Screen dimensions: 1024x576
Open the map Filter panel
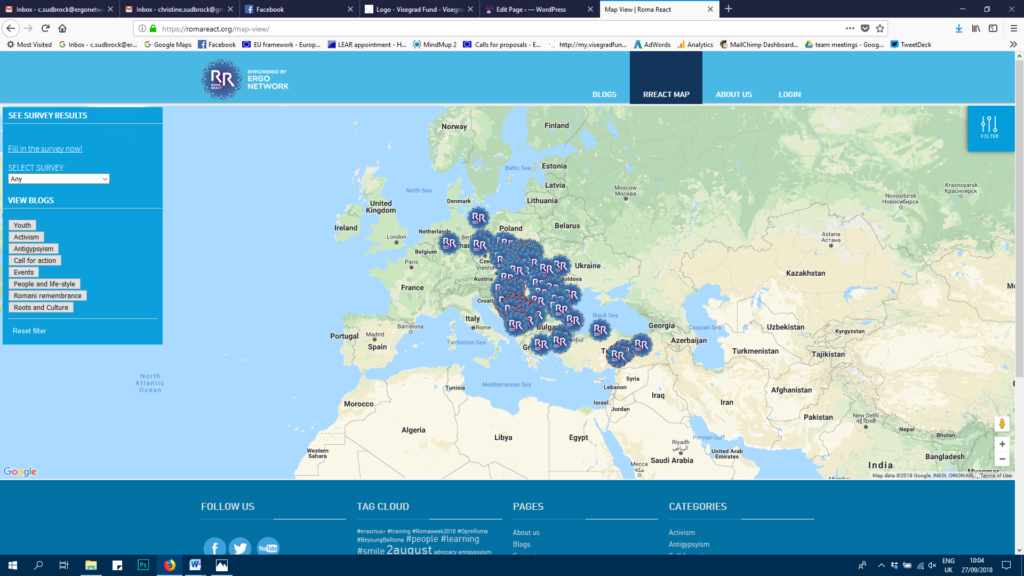click(989, 128)
